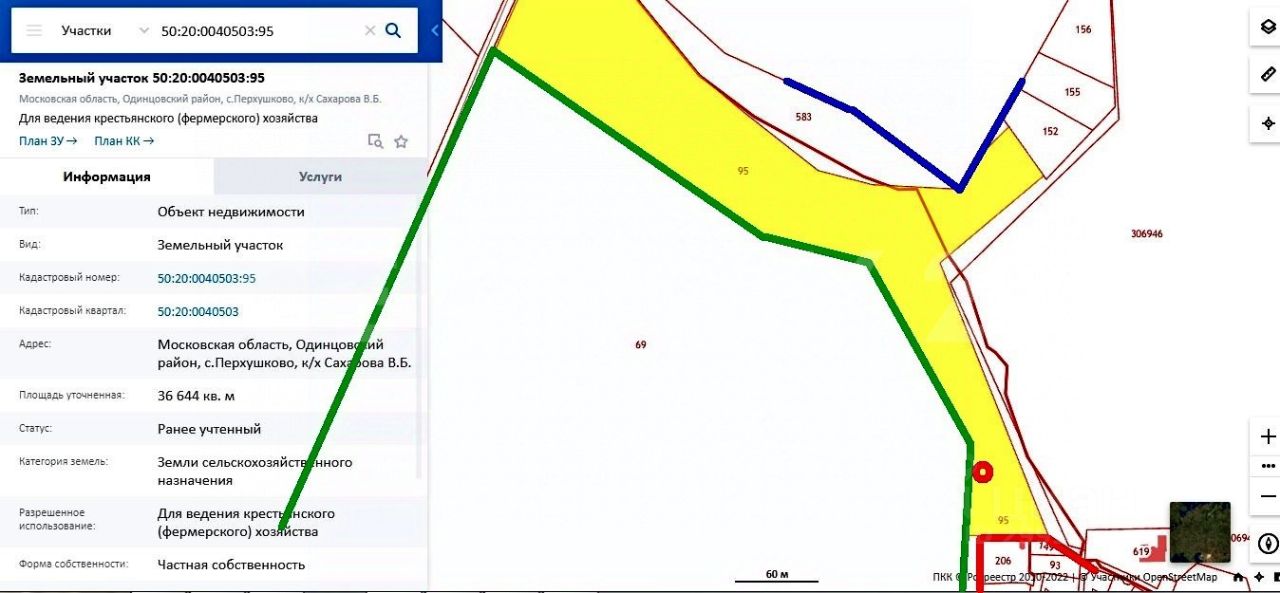1280x593 pixels.
Task: Click the magnifier search button
Action: click(393, 31)
